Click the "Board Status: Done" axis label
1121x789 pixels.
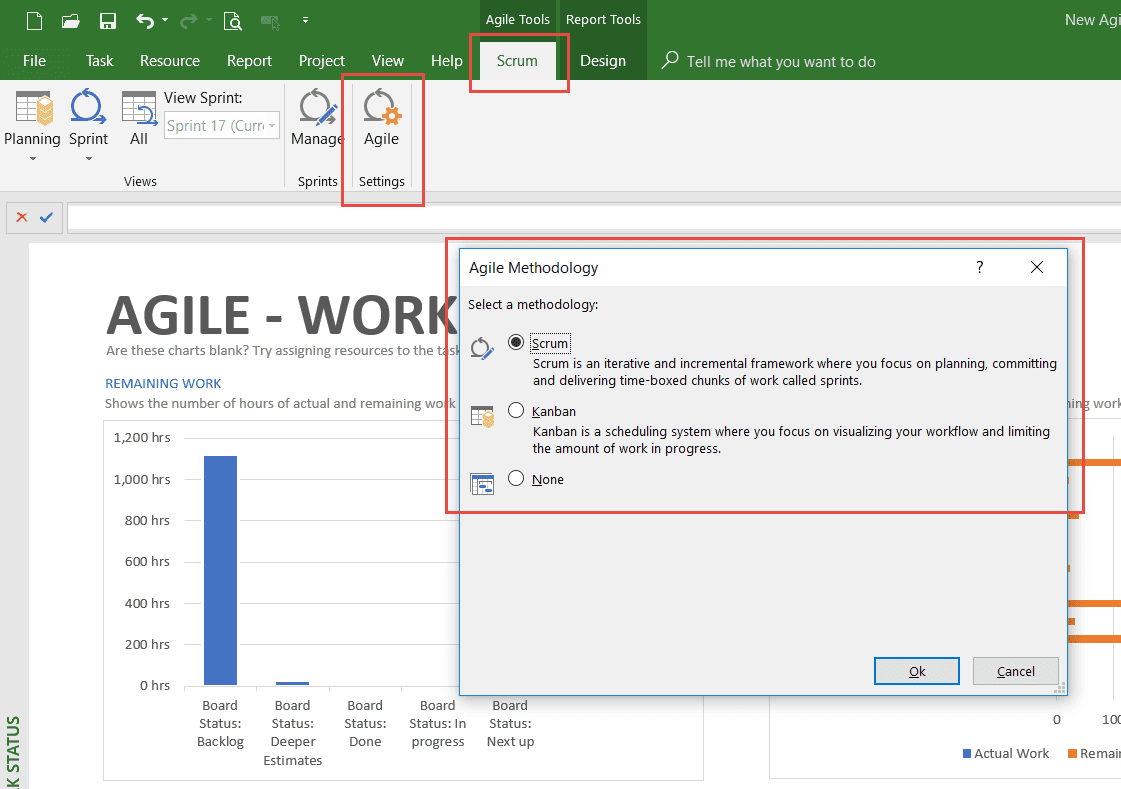point(365,723)
